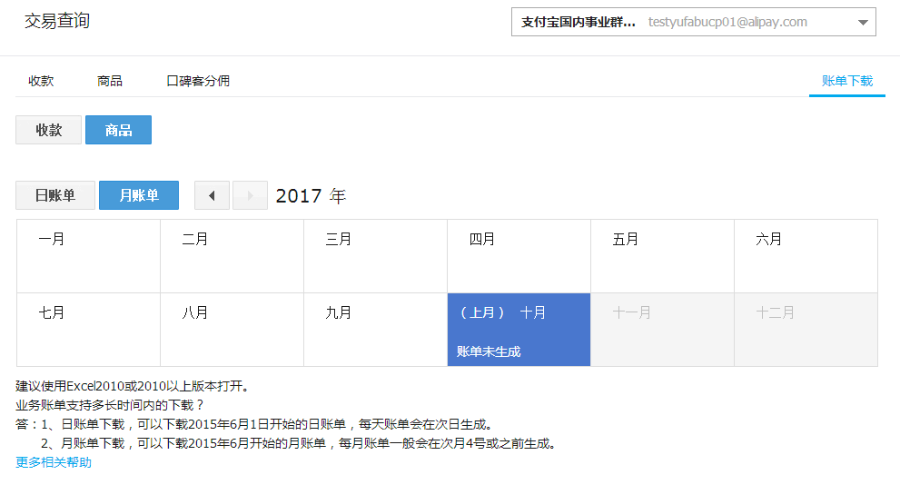
Task: Choose the blue 商品 bill type button
Action: tap(118, 130)
